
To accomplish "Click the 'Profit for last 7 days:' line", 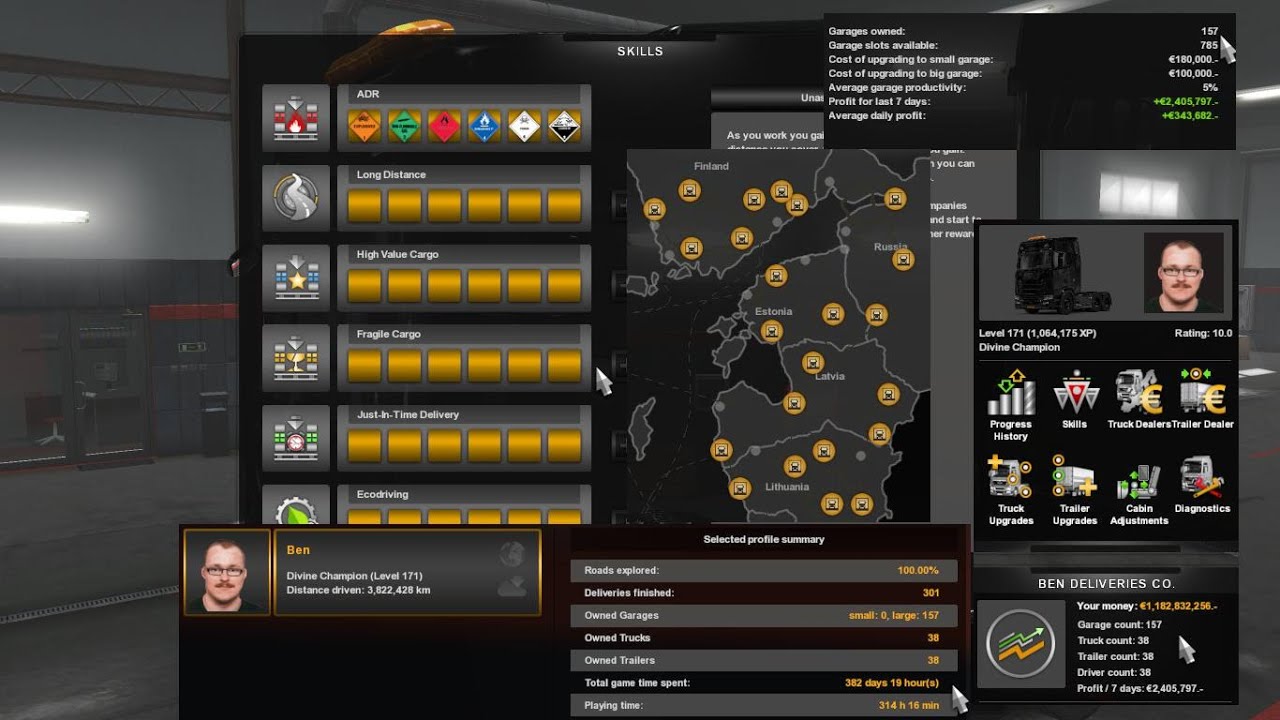I will (x=1023, y=101).
